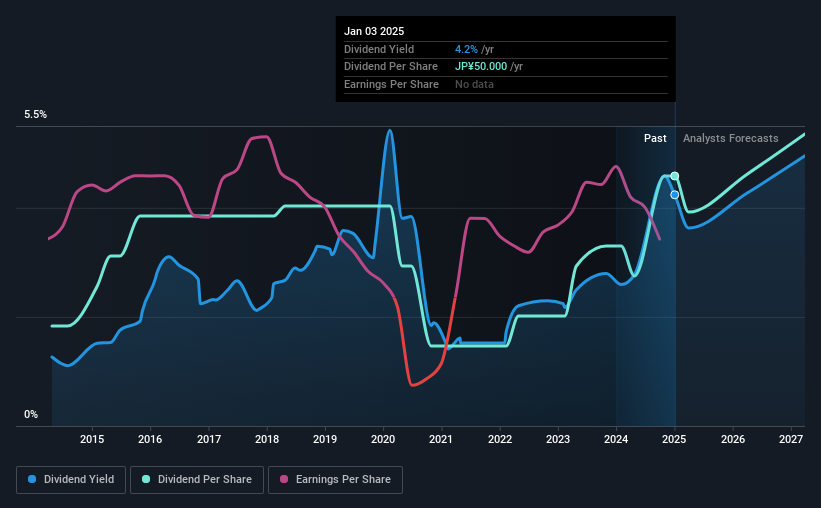This screenshot has width=821, height=508.
Task: Click the 2017 x-axis label
Action: pos(208,439)
